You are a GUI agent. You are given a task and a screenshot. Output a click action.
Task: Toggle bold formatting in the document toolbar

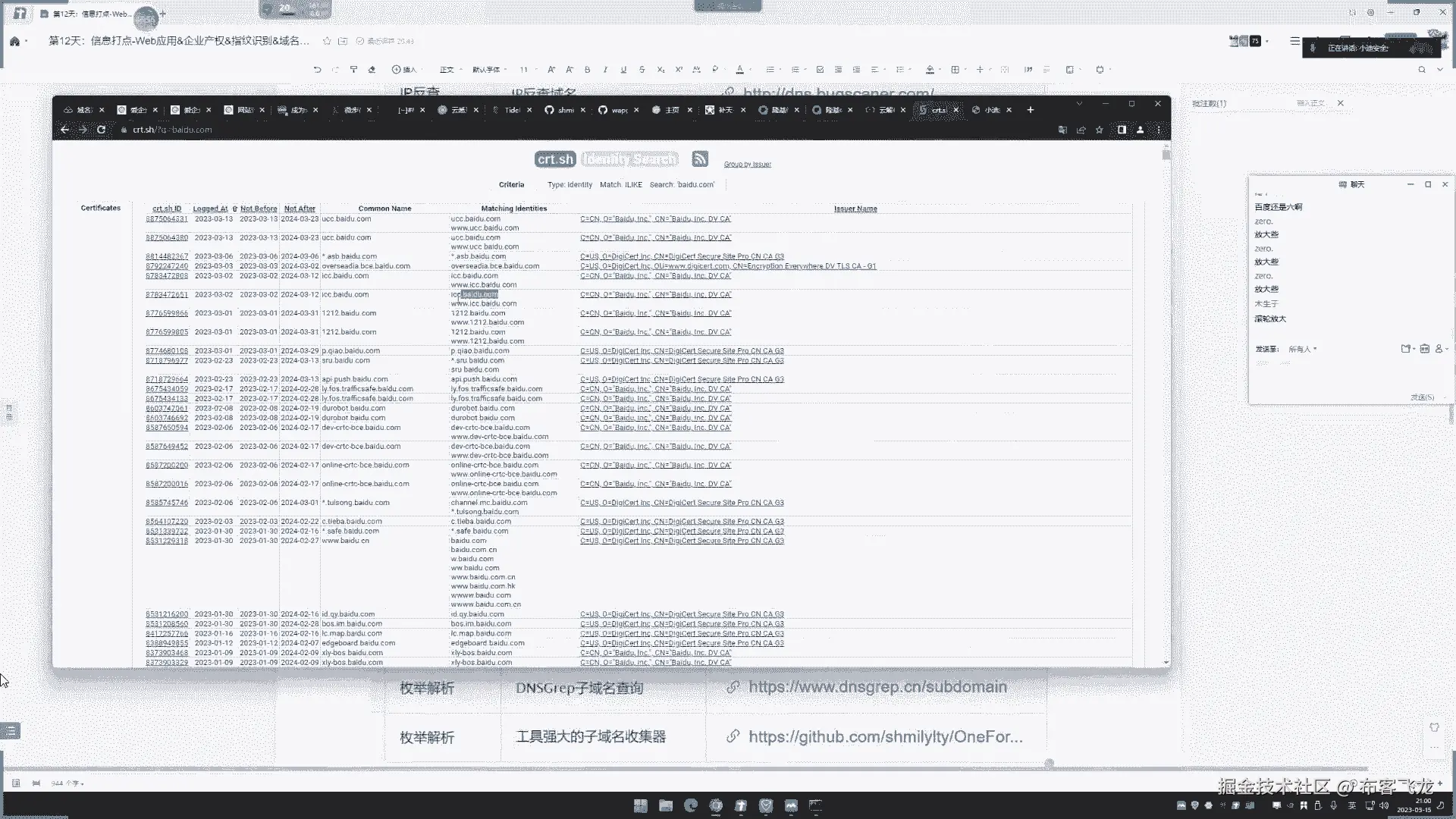pos(587,70)
